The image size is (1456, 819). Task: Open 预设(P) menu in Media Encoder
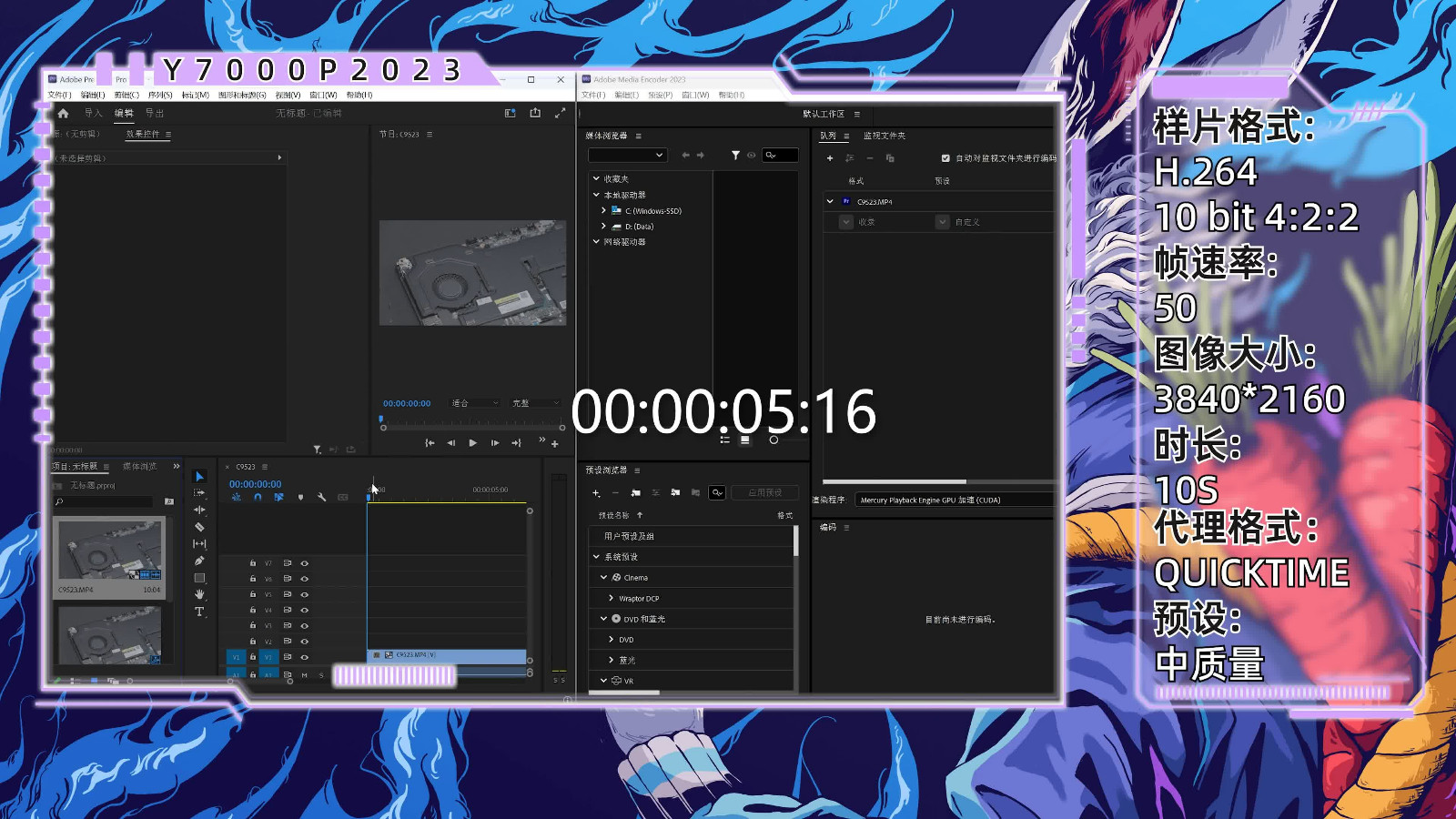(661, 95)
